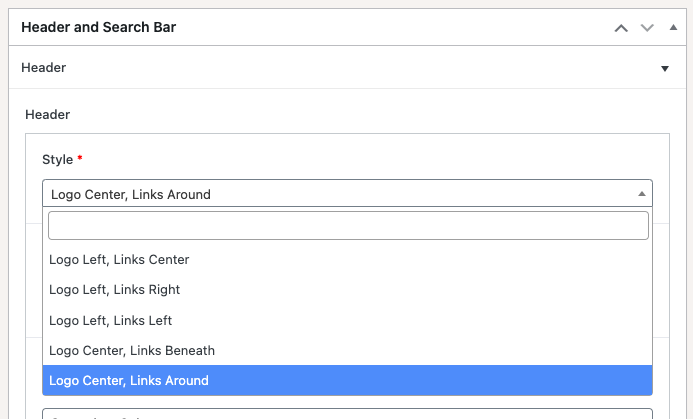This screenshot has height=419, width=693.
Task: Move Header and Search Bar panel up
Action: [x=621, y=28]
